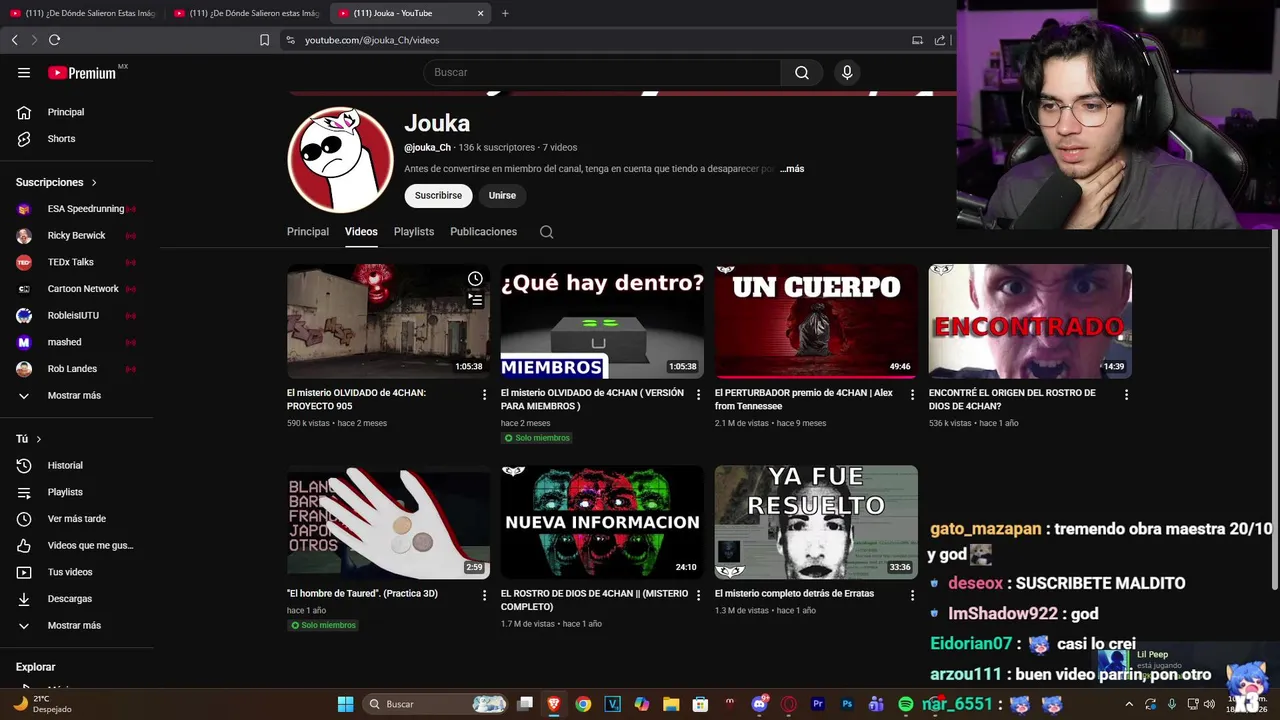
Task: Switch to second browser tab ¿De Dónde Salieron
Action: tap(245, 13)
